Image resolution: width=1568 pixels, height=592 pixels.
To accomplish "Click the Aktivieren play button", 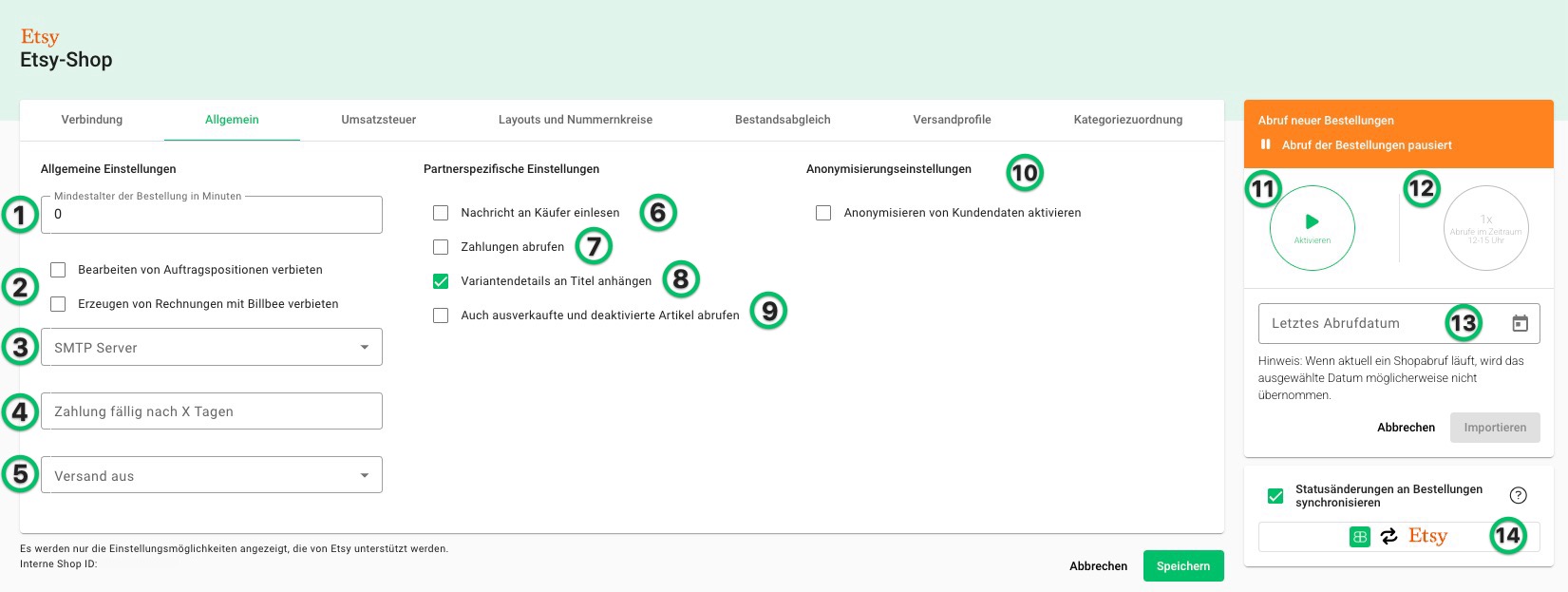I will pyautogui.click(x=1312, y=228).
